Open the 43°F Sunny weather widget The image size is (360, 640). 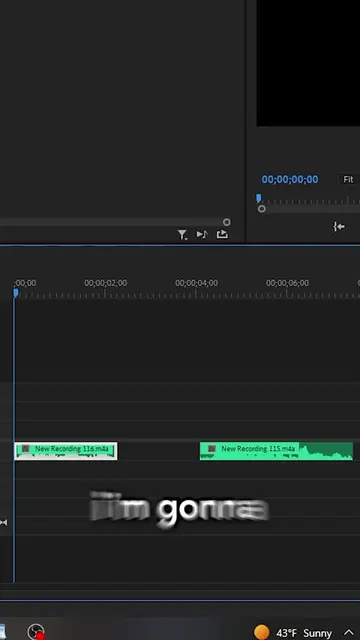click(x=293, y=633)
